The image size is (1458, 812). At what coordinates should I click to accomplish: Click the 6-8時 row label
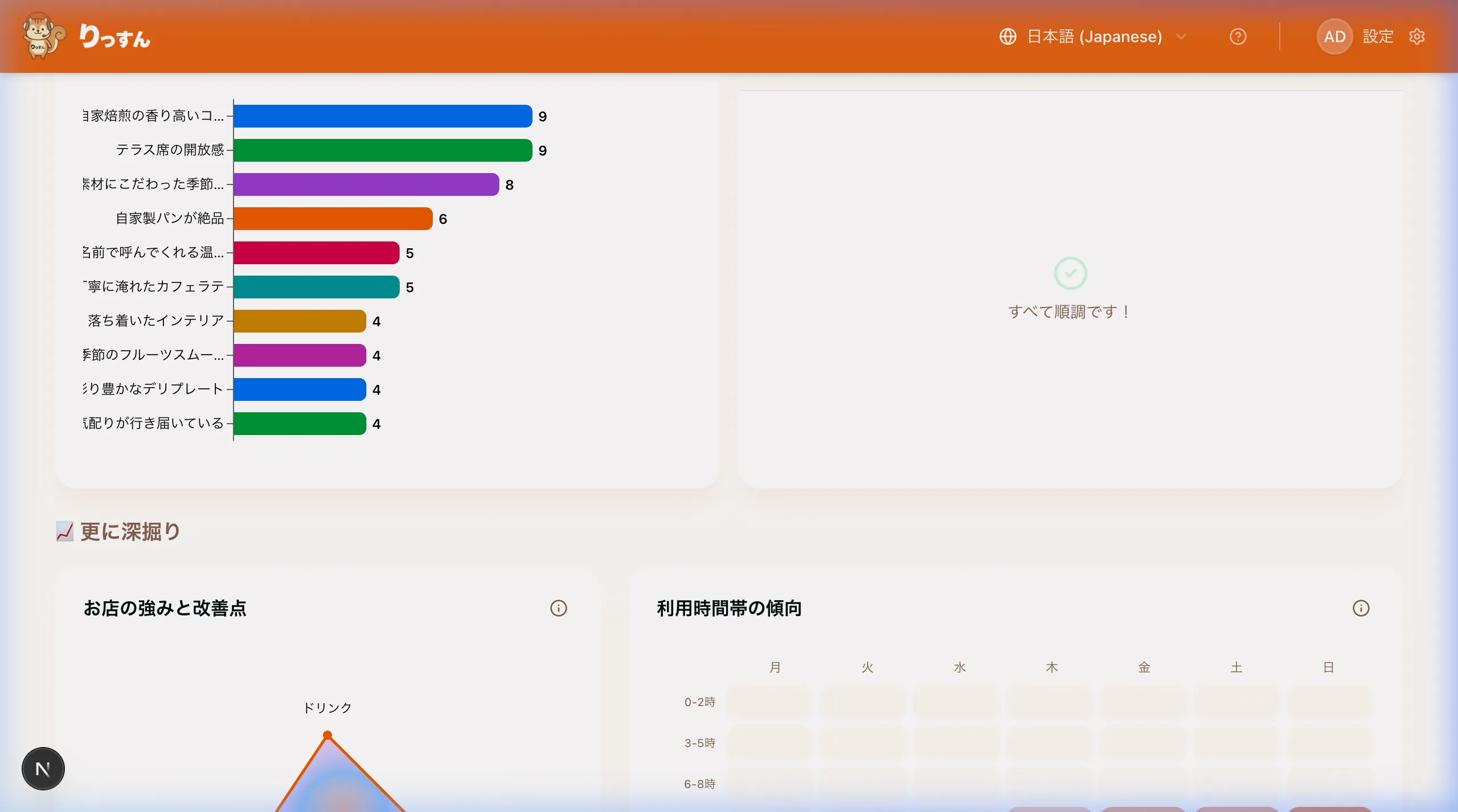point(700,784)
